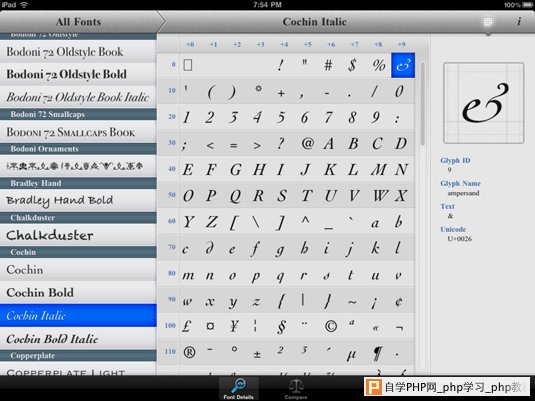Tap the large ampersand glyph preview
Viewport: 535px width, 401px height.
(x=483, y=103)
